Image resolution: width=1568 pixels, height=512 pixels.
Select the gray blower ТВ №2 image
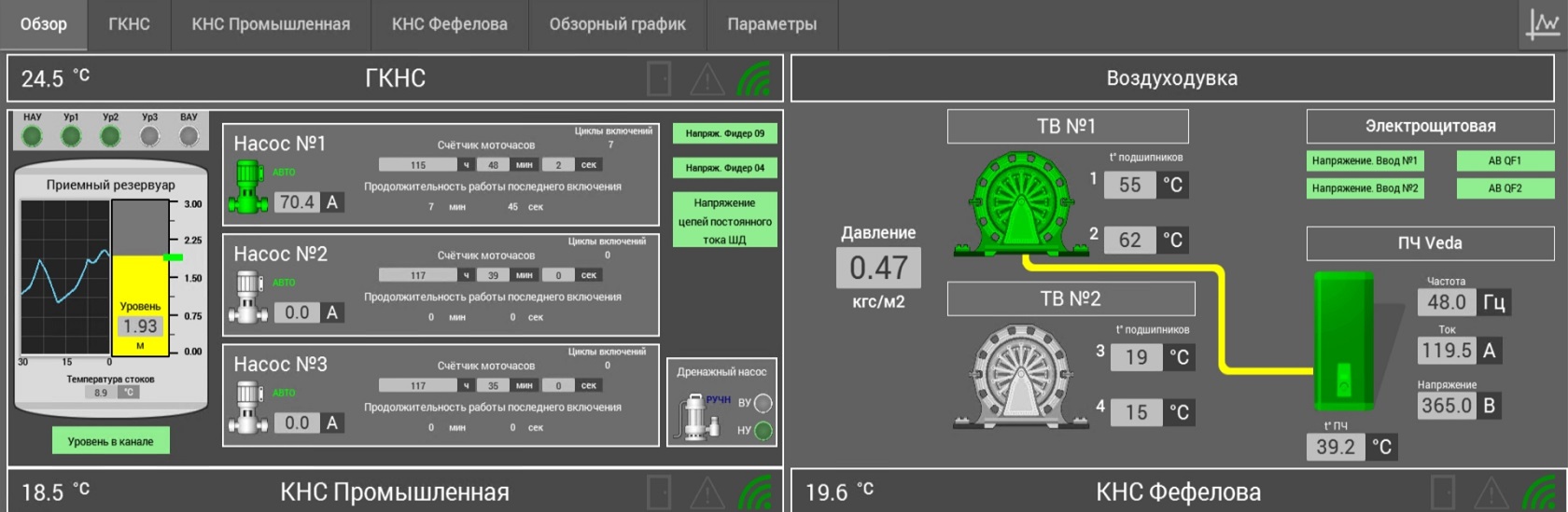click(x=1019, y=376)
